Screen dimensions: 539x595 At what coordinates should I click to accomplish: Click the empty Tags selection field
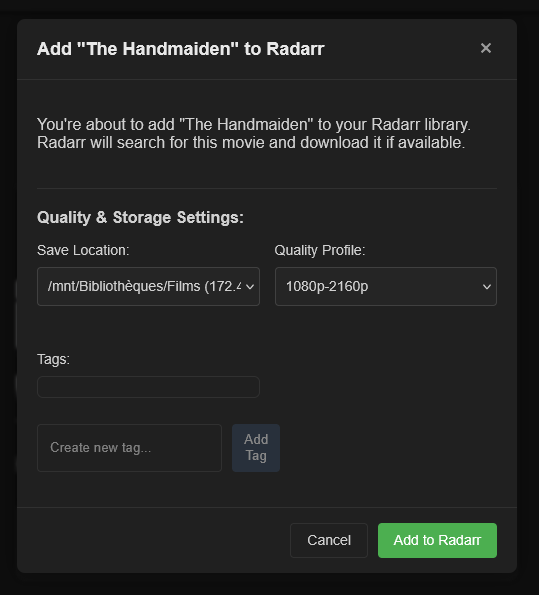click(148, 387)
